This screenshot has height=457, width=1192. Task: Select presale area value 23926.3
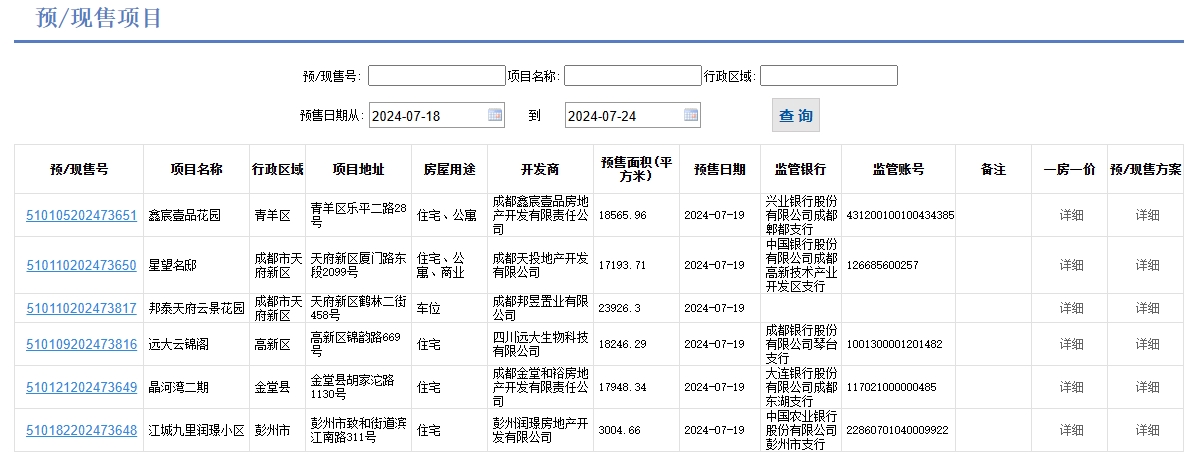[620, 309]
